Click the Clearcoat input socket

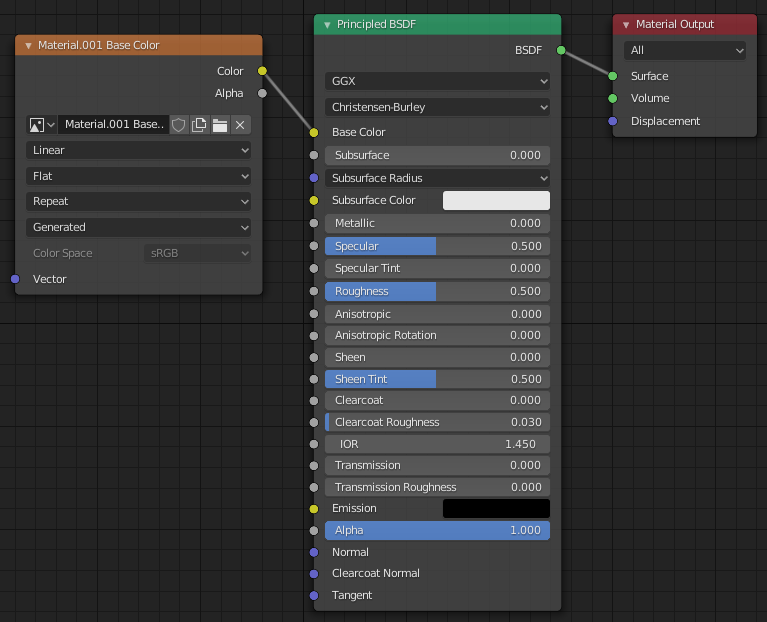[x=314, y=401]
